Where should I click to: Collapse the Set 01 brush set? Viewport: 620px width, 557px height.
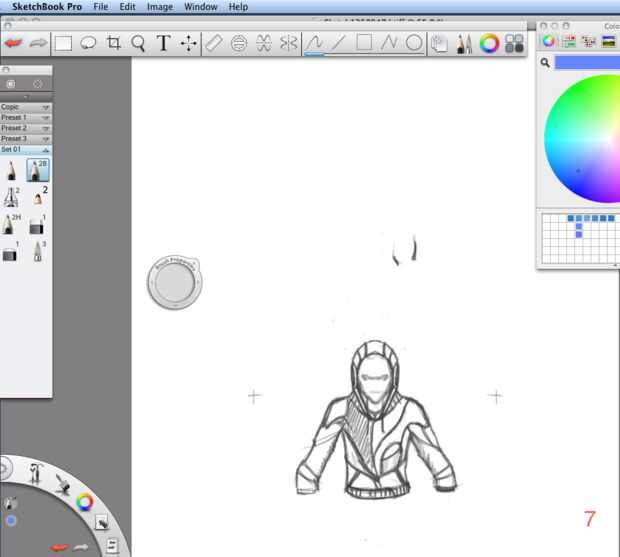click(x=26, y=149)
